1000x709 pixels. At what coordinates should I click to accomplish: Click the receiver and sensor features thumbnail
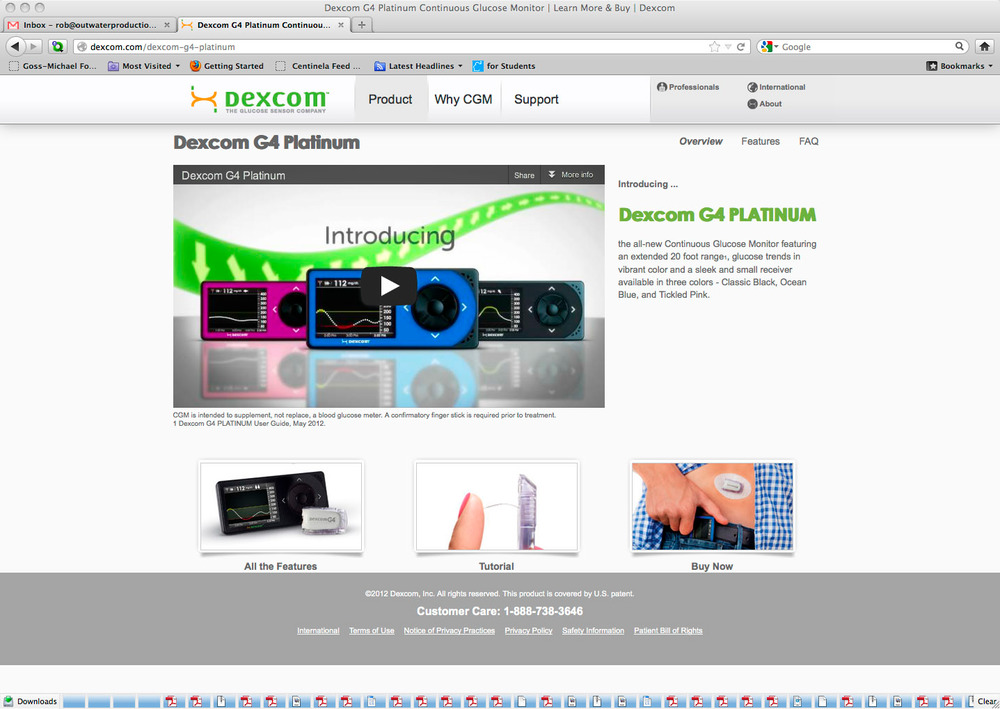(x=281, y=506)
